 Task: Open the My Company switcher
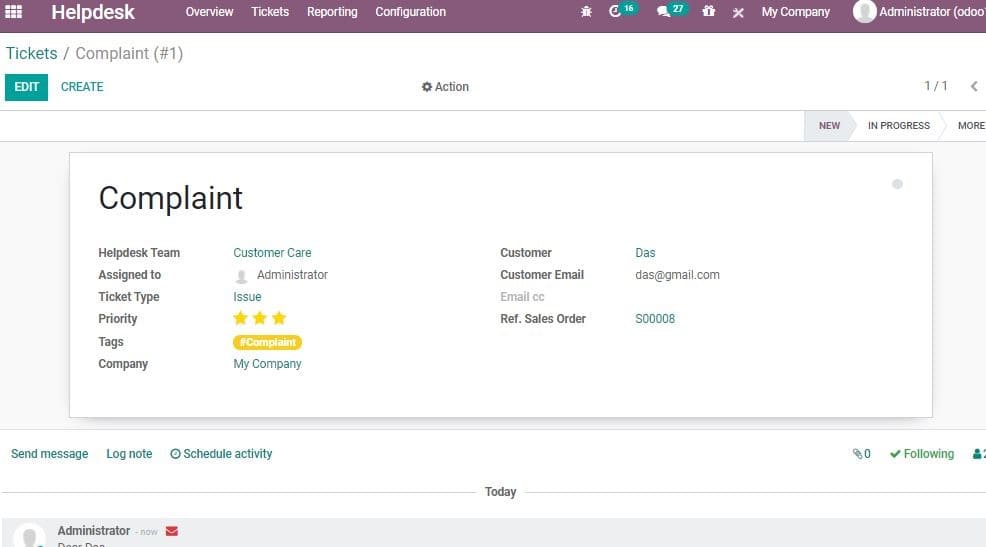click(795, 12)
